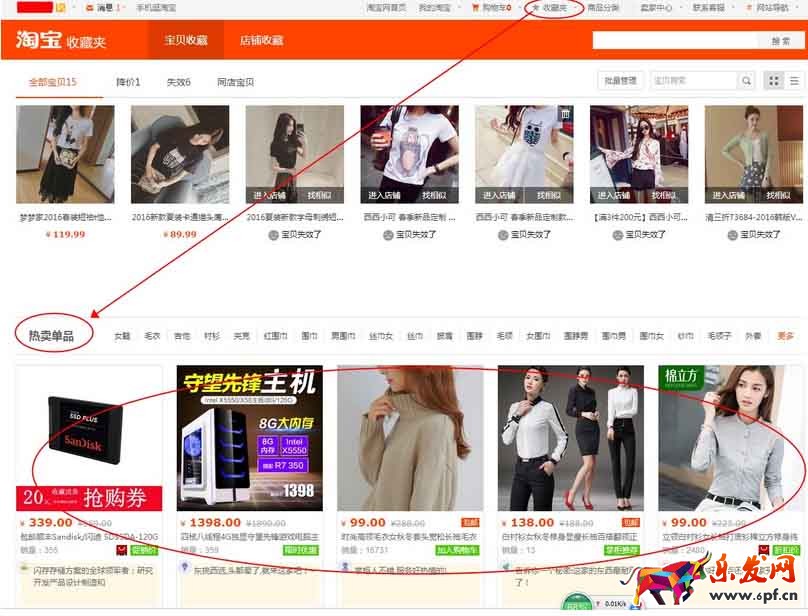The height and width of the screenshot is (616, 808).
Task: Click the message envelope icon in top bar
Action: (x=88, y=8)
